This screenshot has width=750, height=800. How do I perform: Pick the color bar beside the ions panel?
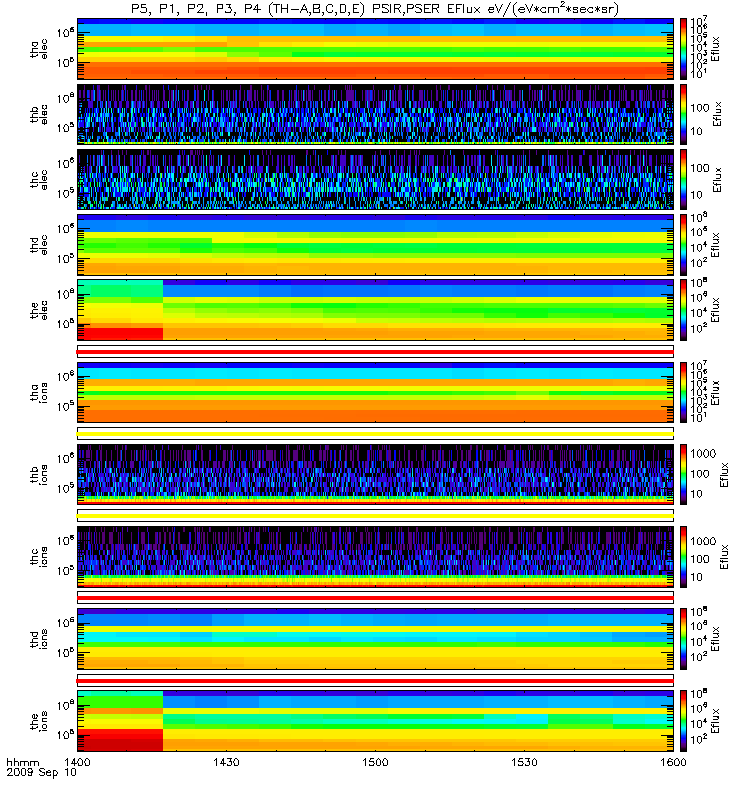click(x=683, y=721)
